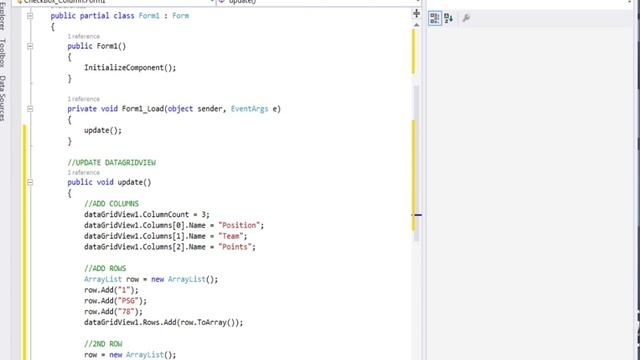
Task: Click the EventArgs type in Form1_Load signature
Action: pyautogui.click(x=249, y=109)
